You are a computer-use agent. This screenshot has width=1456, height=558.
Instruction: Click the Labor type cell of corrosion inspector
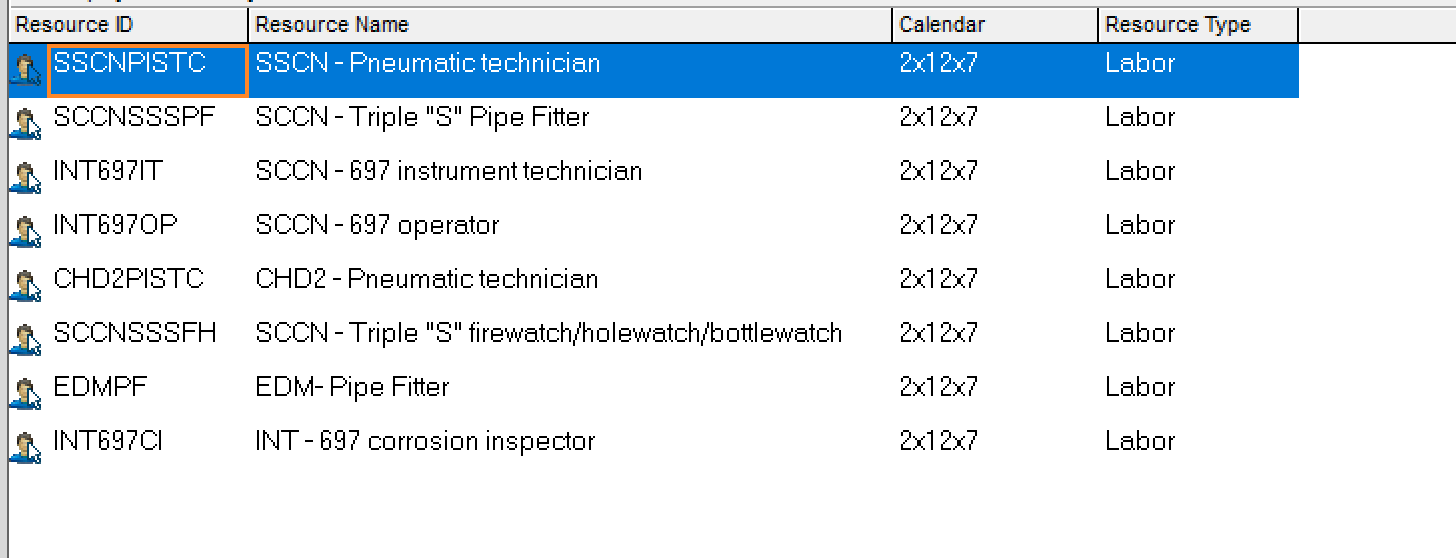point(1198,441)
